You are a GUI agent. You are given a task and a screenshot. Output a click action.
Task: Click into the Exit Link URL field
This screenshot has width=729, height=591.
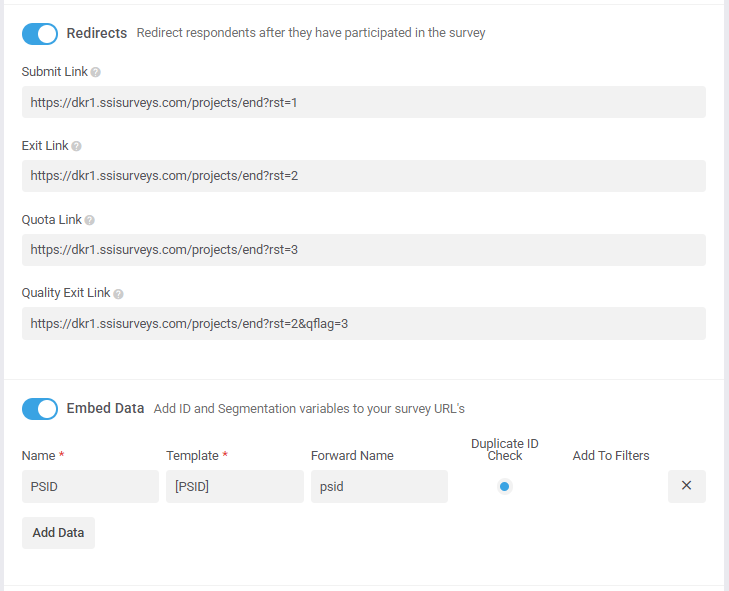(364, 176)
